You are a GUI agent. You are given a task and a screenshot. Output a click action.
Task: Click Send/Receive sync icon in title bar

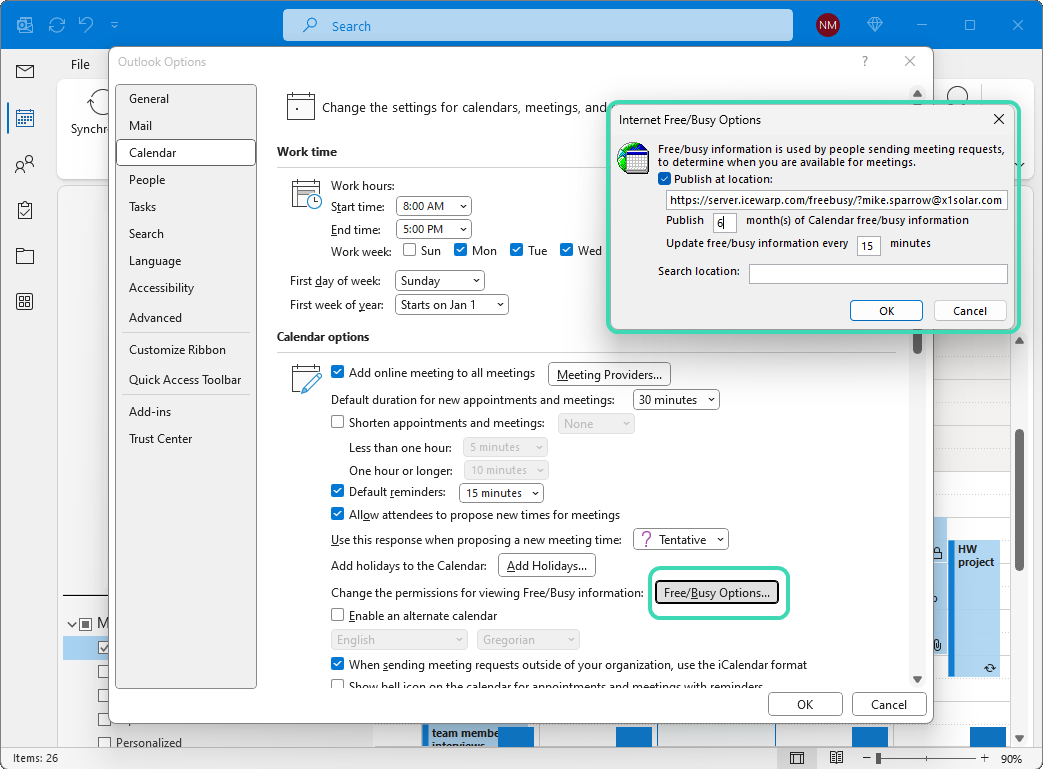tap(57, 25)
